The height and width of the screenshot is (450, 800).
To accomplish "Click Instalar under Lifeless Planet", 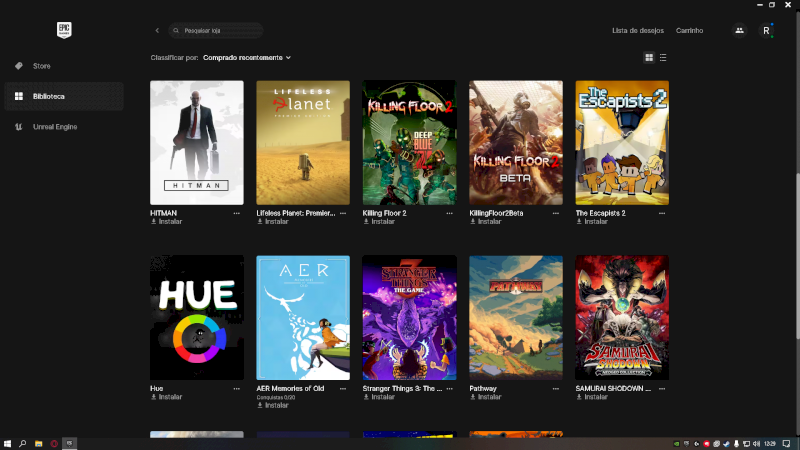I will point(273,221).
